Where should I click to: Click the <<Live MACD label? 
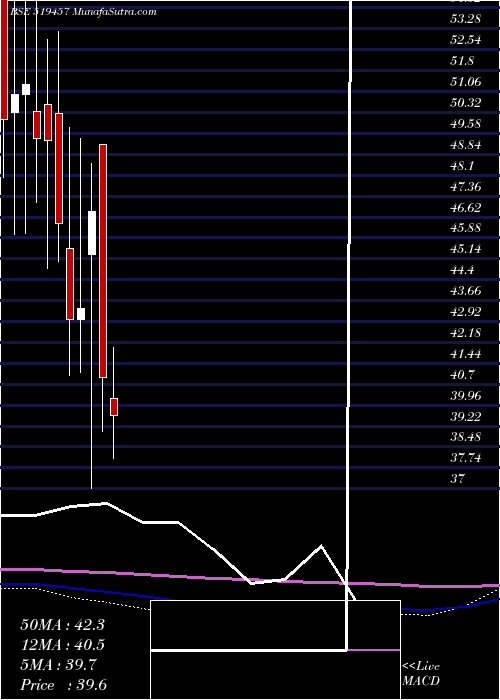point(421,674)
